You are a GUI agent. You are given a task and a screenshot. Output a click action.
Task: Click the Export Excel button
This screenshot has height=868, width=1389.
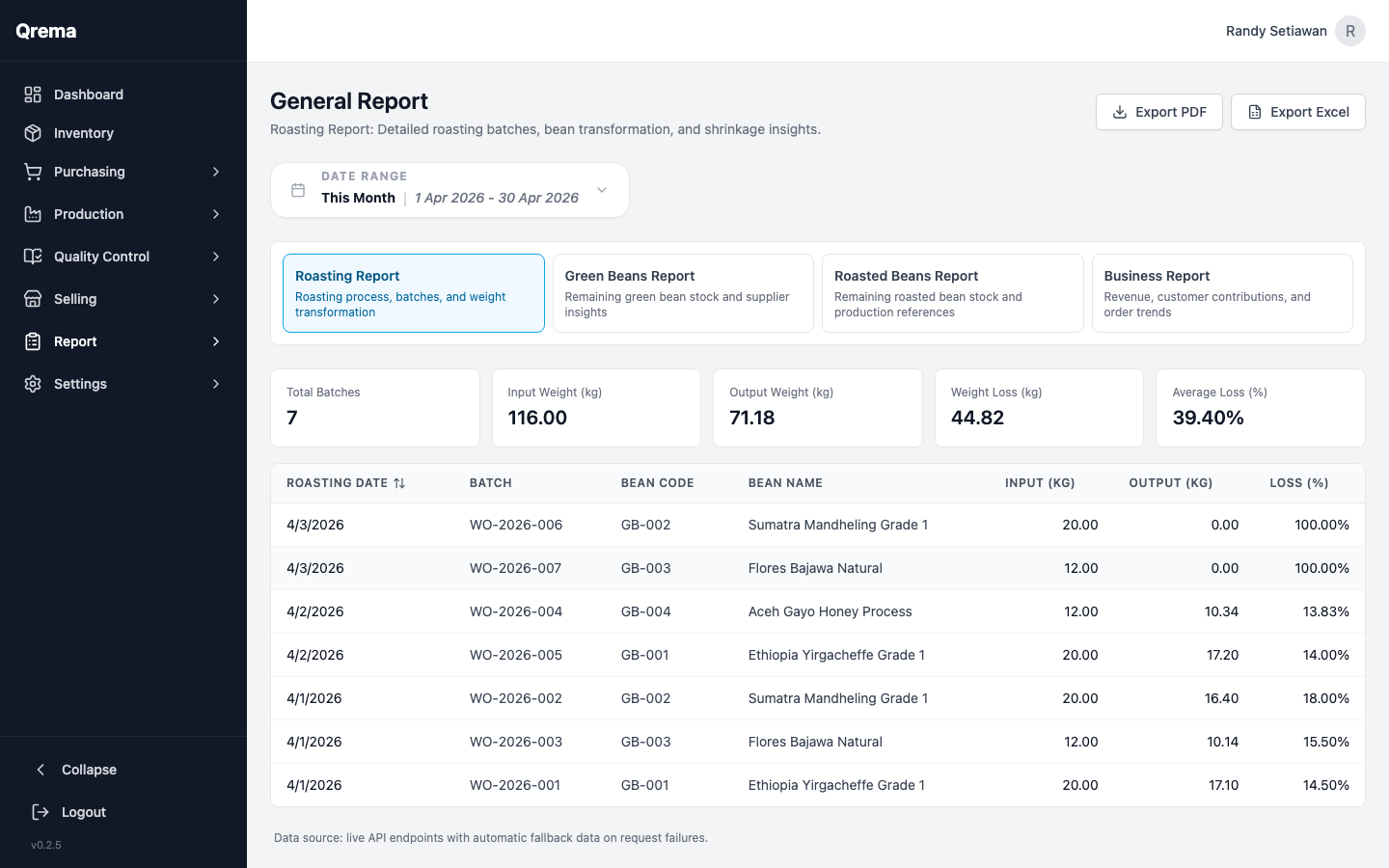[1297, 111]
